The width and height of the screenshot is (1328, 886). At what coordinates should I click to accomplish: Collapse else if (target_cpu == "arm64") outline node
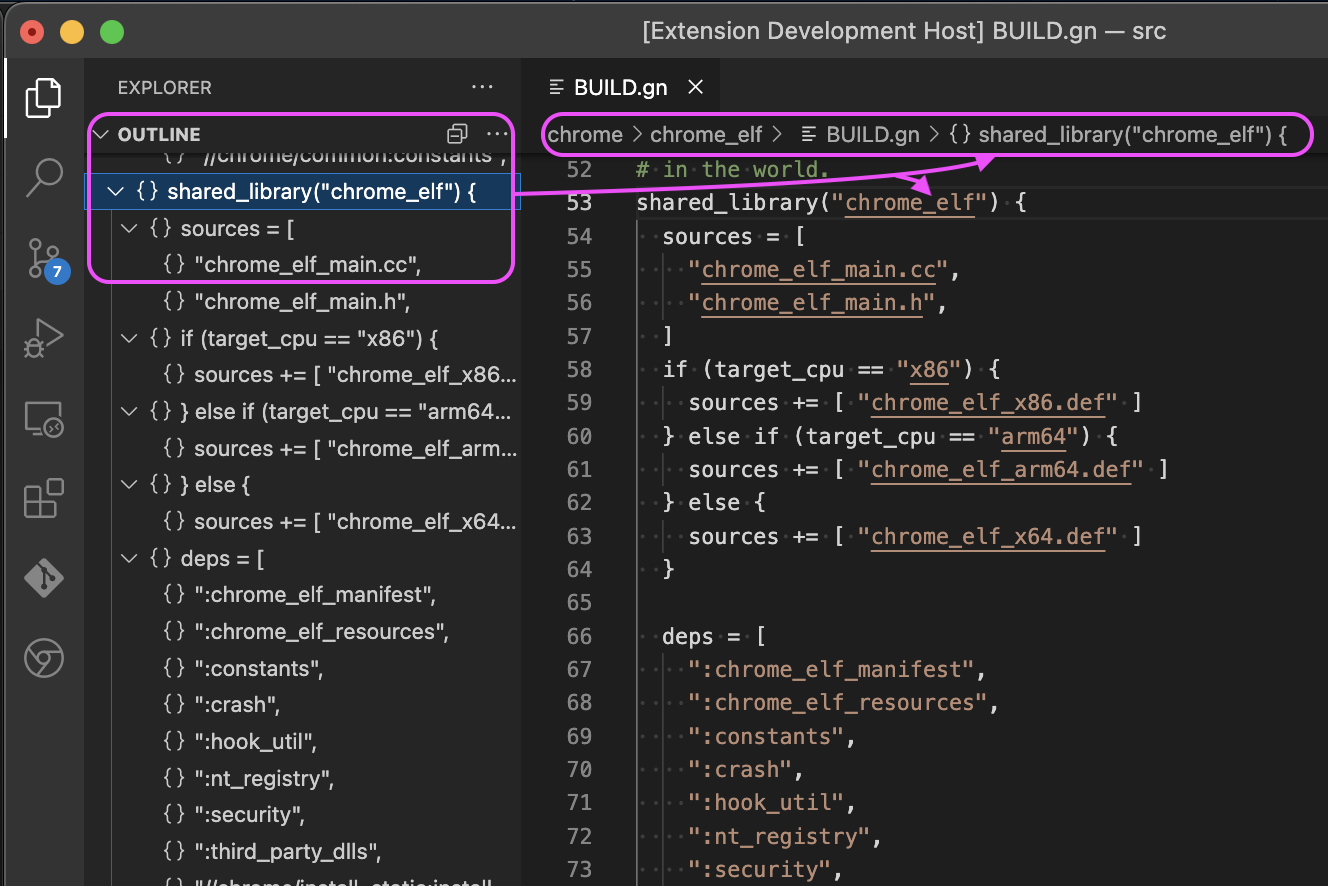point(128,412)
